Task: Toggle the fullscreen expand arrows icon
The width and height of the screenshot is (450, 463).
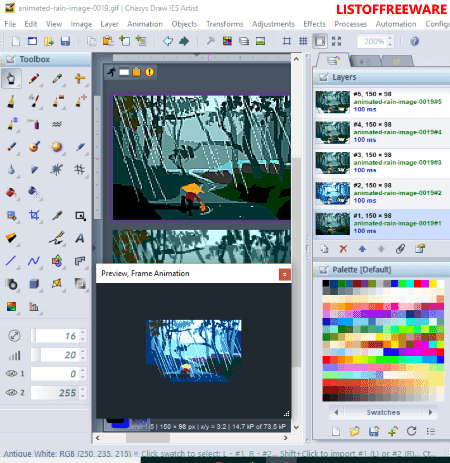Action: [x=337, y=41]
